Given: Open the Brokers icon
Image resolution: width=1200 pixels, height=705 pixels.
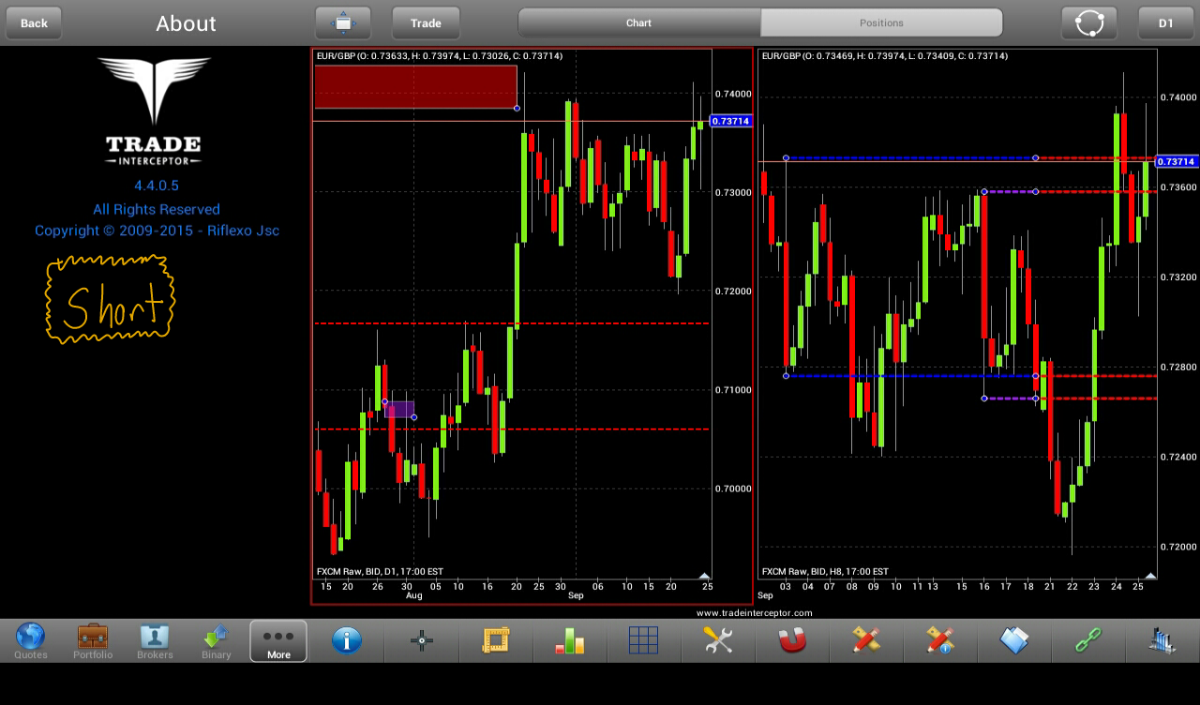Looking at the screenshot, I should pyautogui.click(x=155, y=641).
